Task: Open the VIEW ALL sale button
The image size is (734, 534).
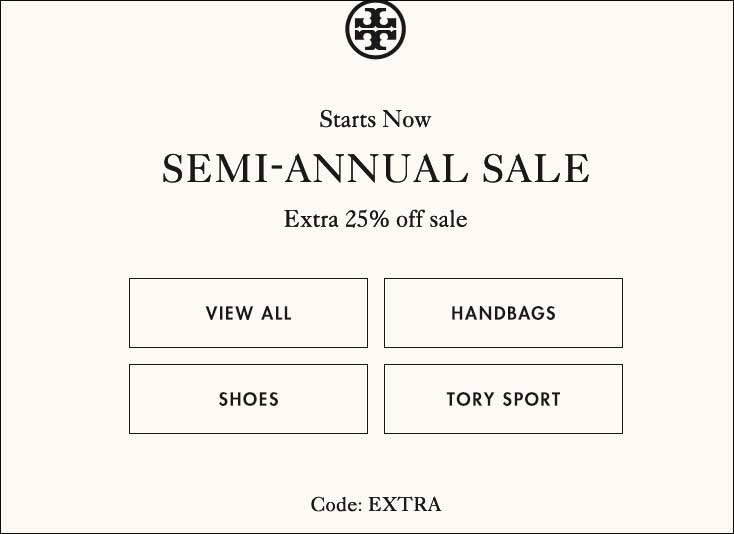Action: pos(248,313)
